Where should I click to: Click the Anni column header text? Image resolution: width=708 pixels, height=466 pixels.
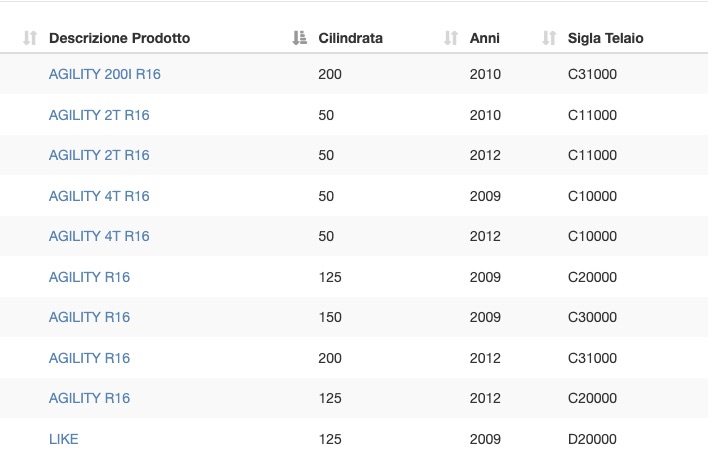tap(484, 38)
